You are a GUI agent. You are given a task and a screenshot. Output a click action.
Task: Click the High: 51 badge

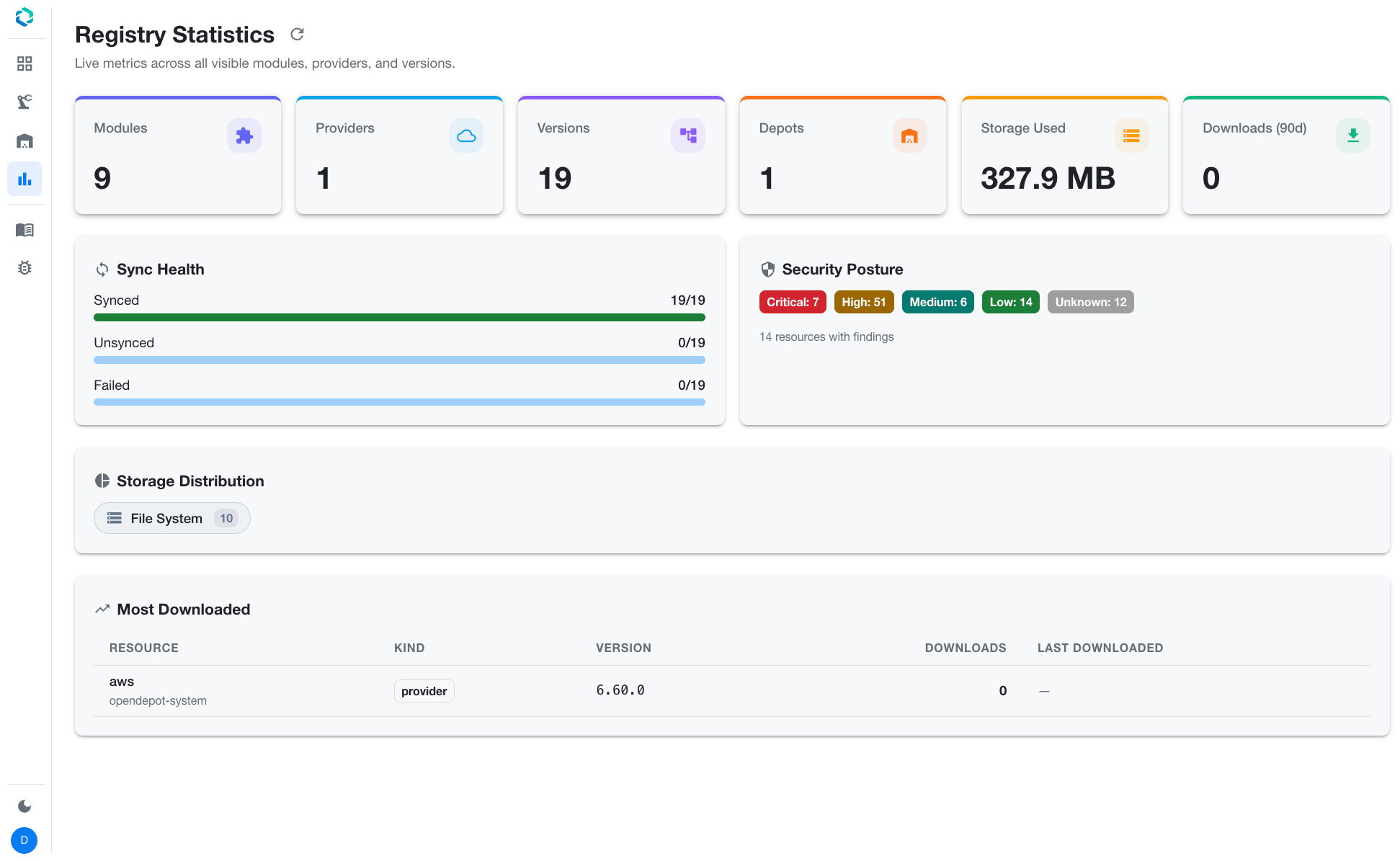pyautogui.click(x=864, y=302)
